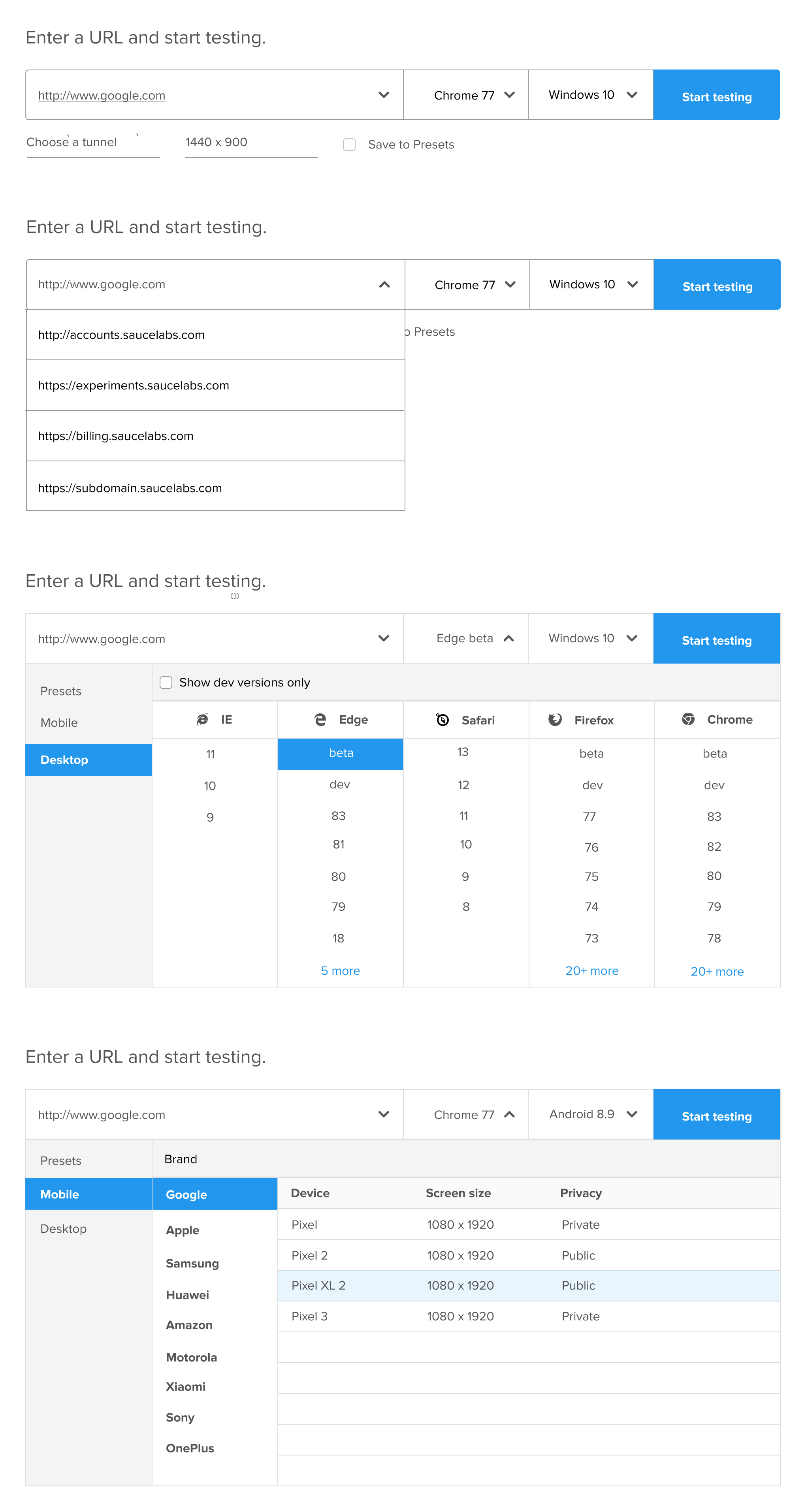Choose http://accounts.saucelabs.com suggestion
This screenshot has width=806, height=1512.
point(215,335)
